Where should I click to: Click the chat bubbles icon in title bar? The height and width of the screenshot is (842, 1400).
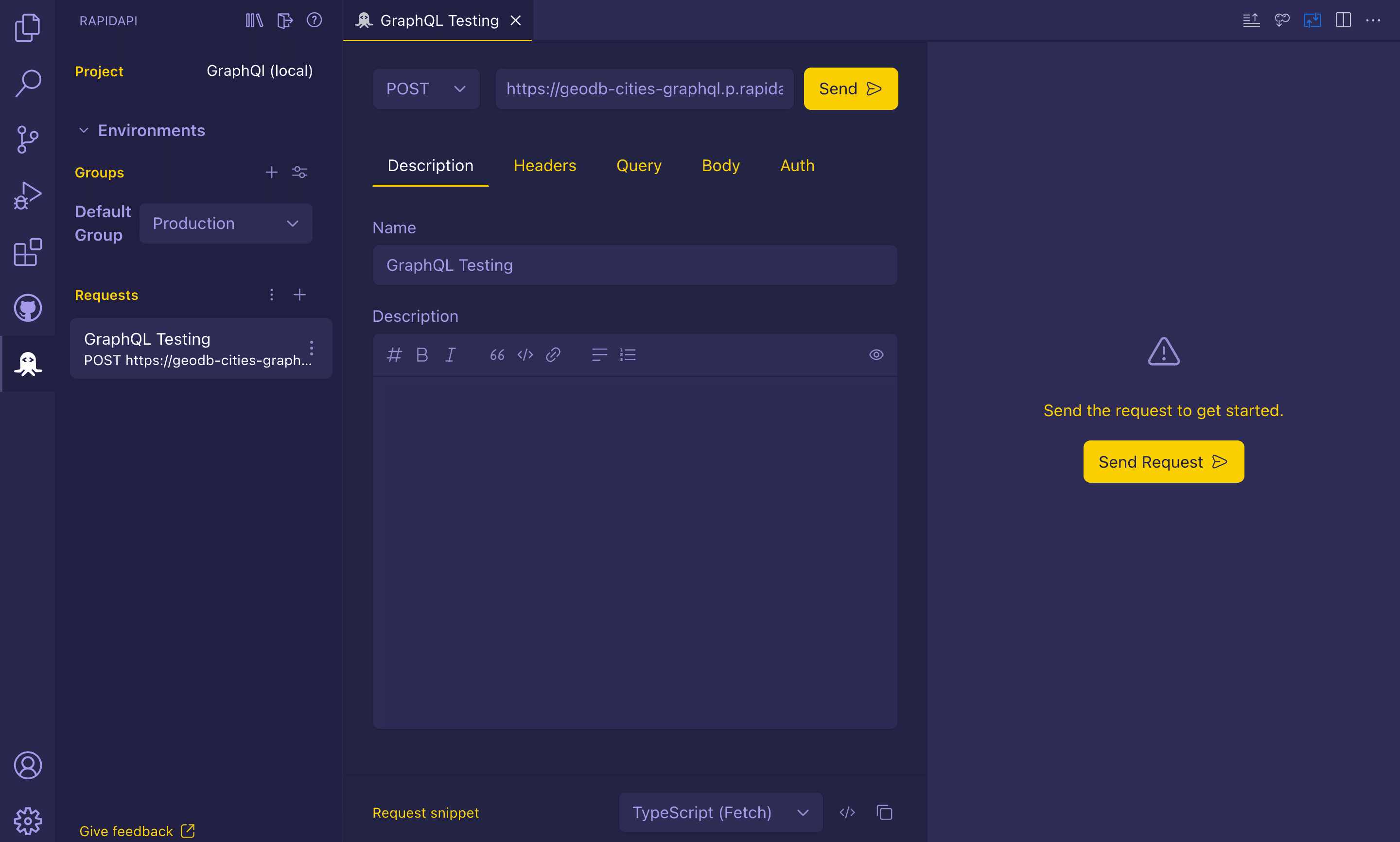click(x=1282, y=20)
